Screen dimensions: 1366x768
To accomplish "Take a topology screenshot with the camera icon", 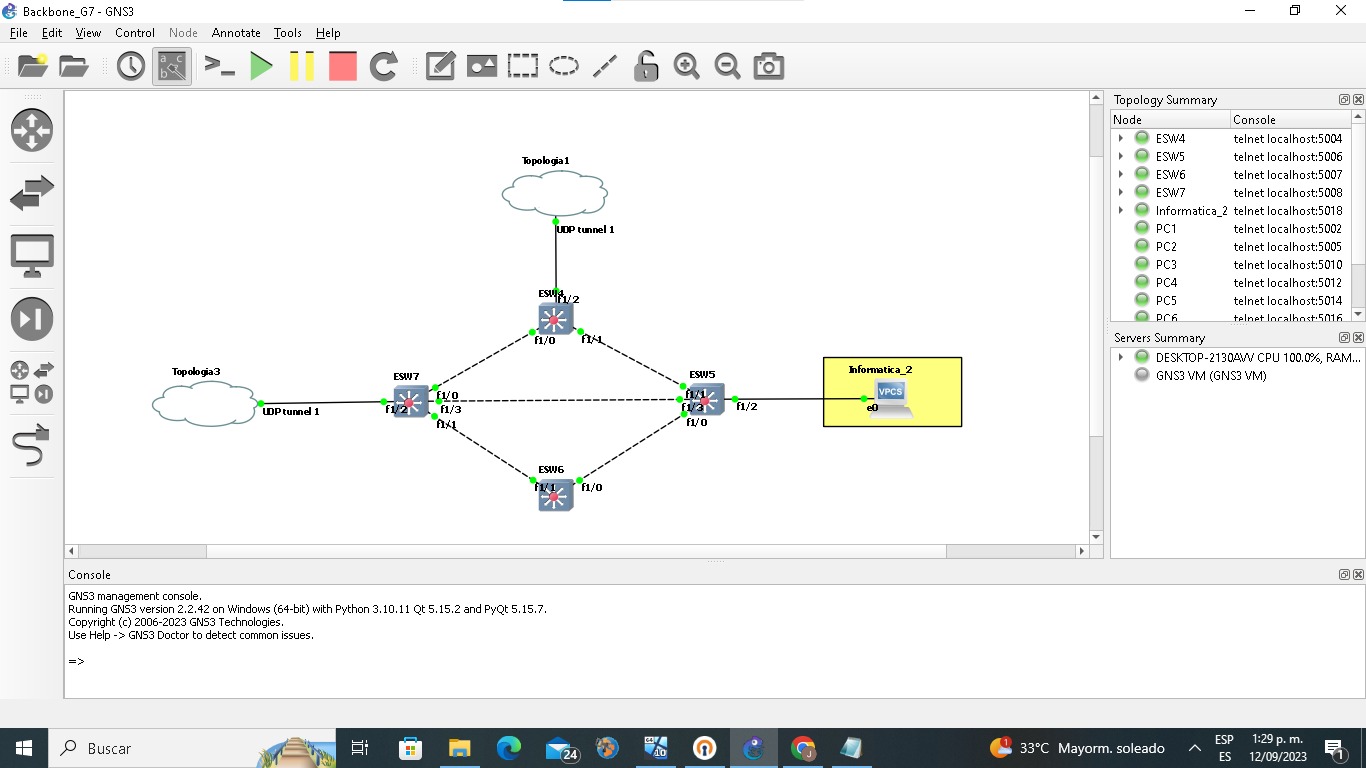I will click(x=768, y=66).
